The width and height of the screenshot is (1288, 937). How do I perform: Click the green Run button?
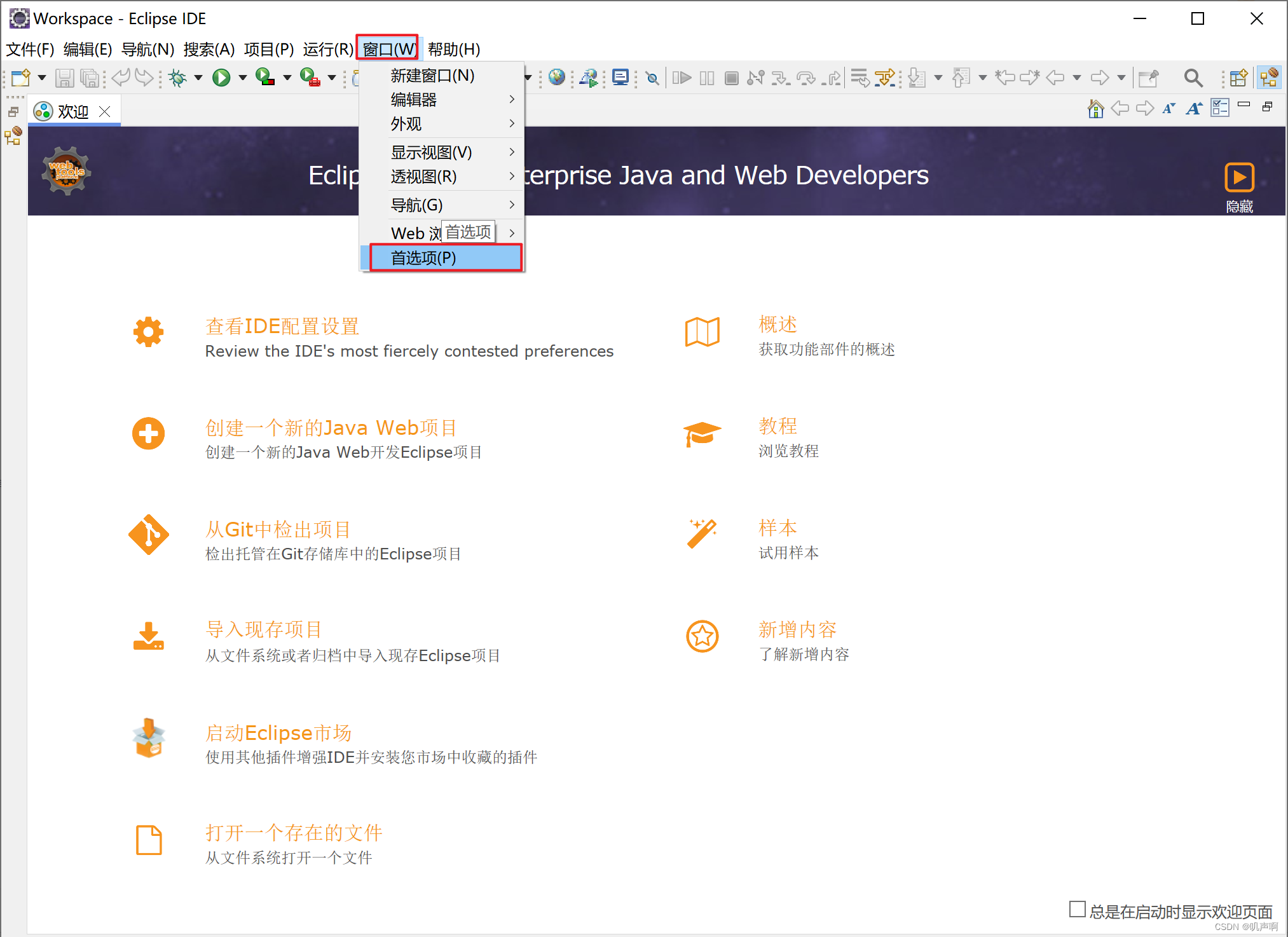(x=221, y=78)
